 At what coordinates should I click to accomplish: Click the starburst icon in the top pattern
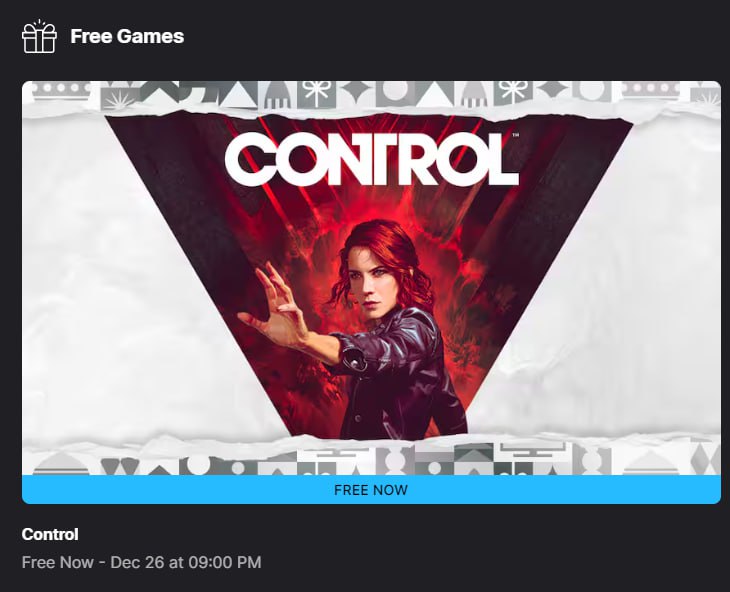(x=120, y=97)
